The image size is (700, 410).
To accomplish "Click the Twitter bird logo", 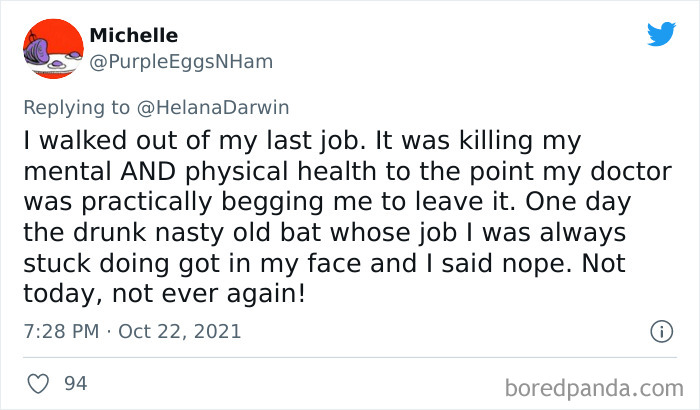I will tap(661, 35).
